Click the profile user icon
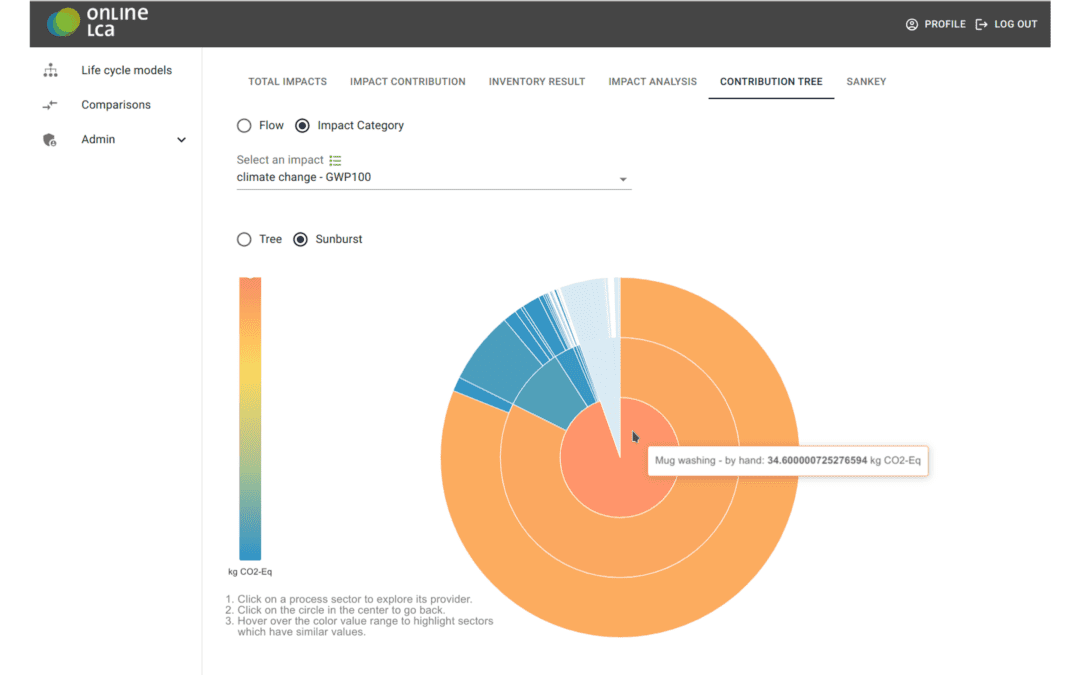This screenshot has height=675, width=1080. tap(911, 24)
